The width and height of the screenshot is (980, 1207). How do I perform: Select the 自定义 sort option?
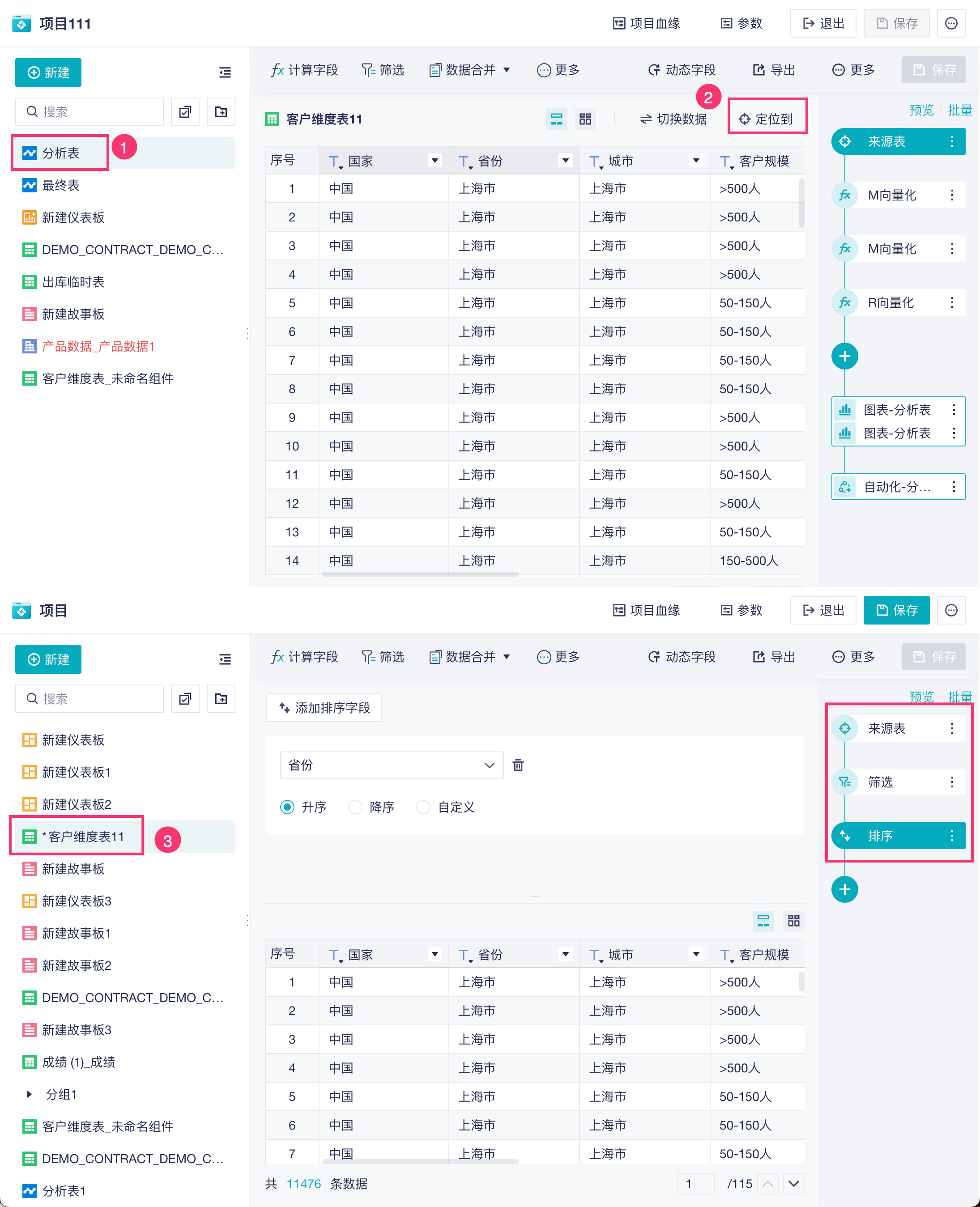pyautogui.click(x=423, y=807)
